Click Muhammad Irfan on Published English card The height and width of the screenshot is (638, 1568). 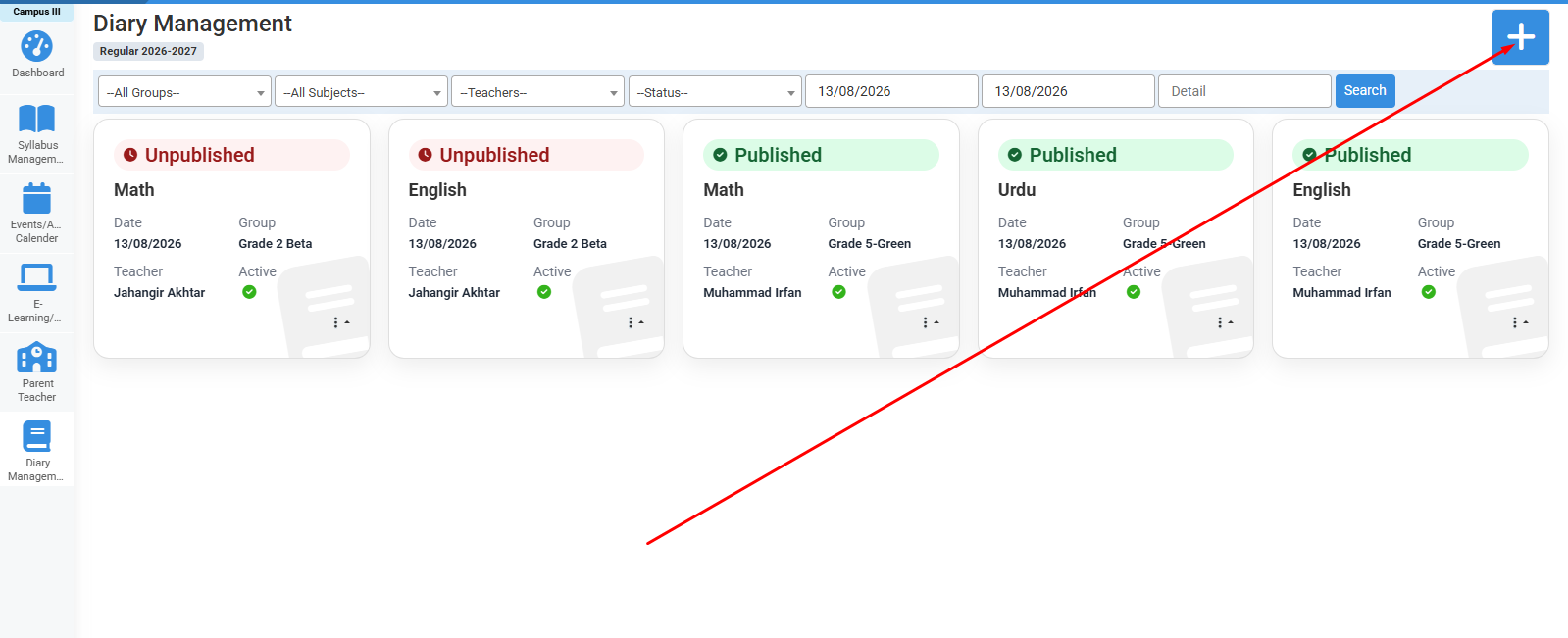tap(1341, 293)
